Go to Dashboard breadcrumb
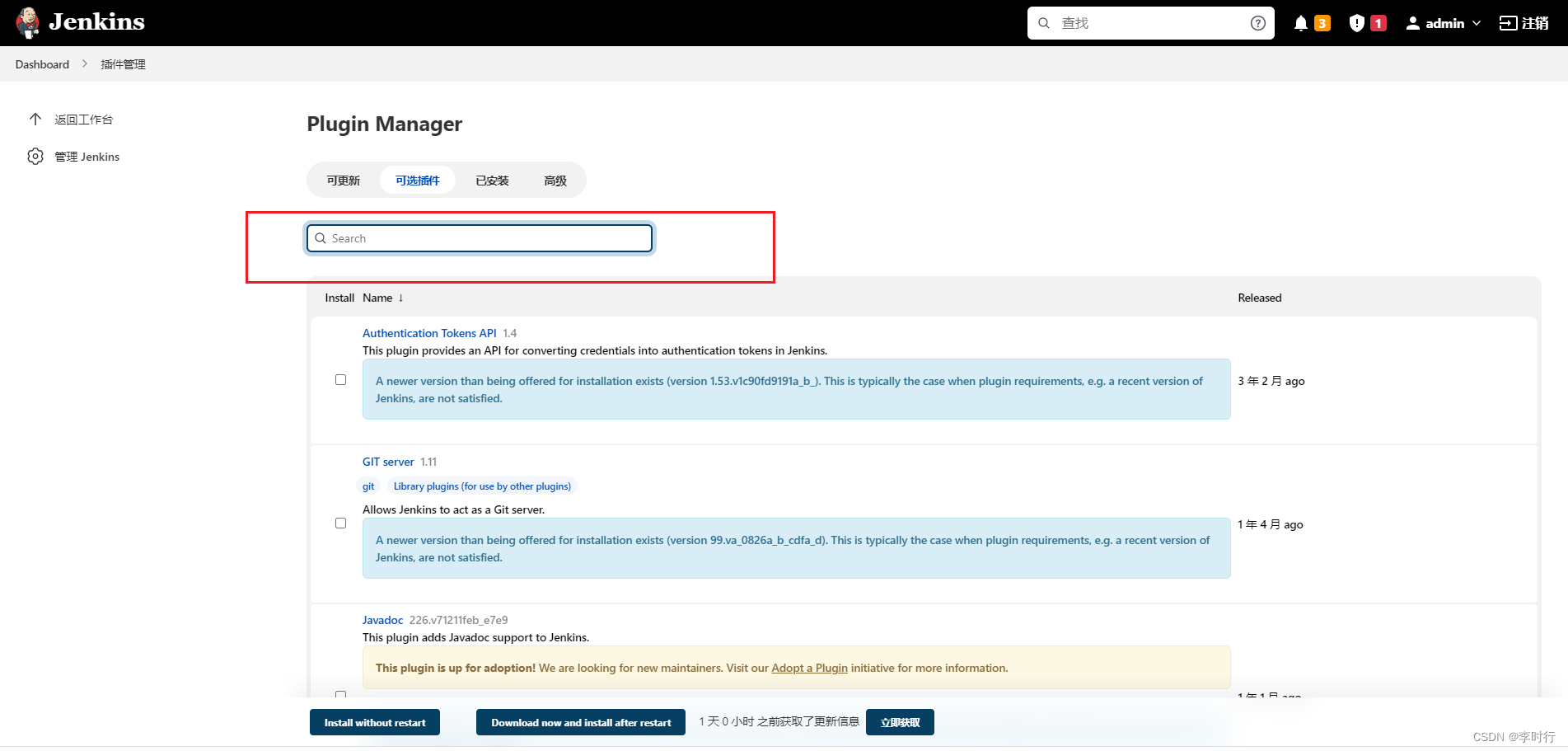Screen dimensions: 1568x751 [x=42, y=64]
